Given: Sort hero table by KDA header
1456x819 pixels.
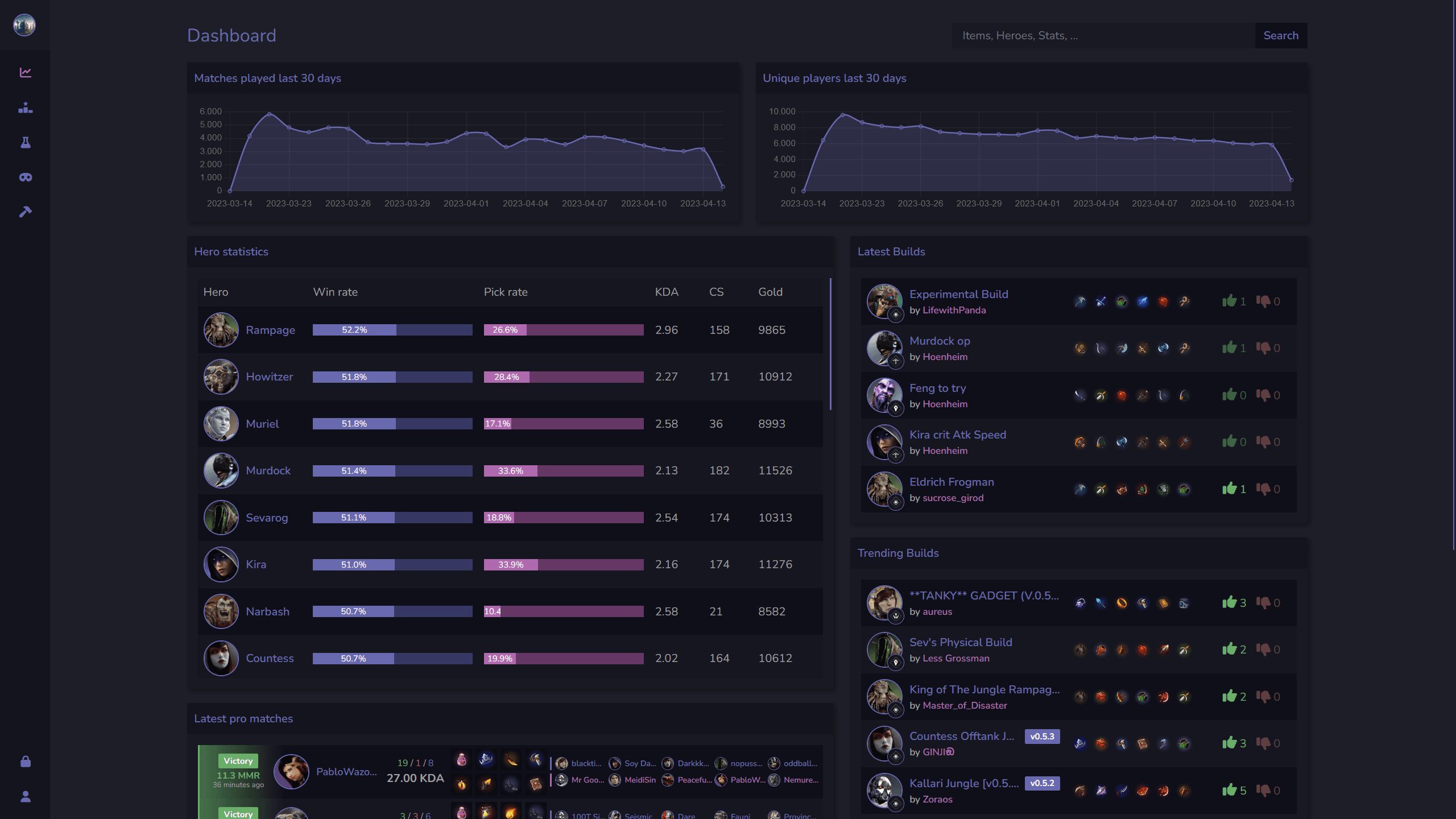Looking at the screenshot, I should 666,292.
